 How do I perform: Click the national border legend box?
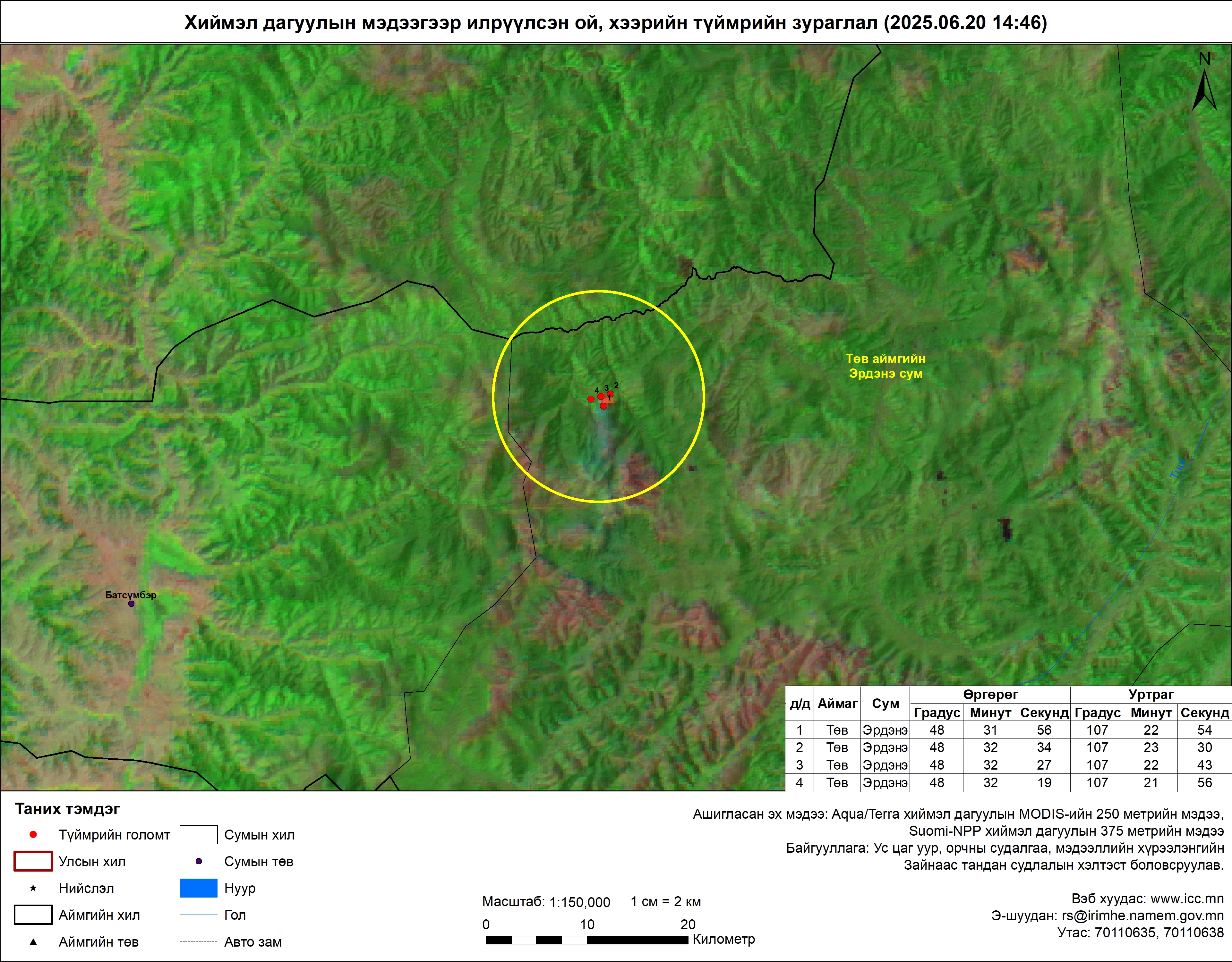(33, 861)
